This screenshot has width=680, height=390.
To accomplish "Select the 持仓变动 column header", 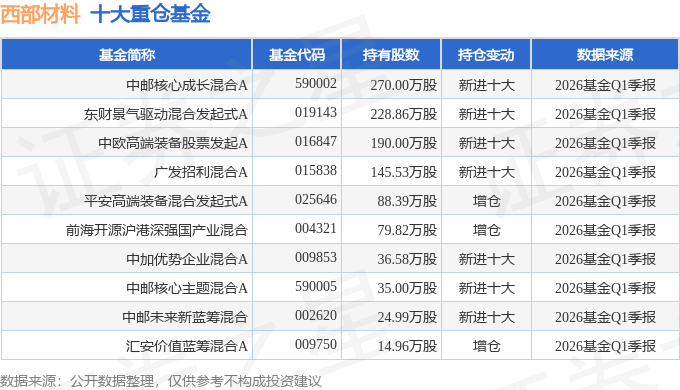I will [x=486, y=55].
